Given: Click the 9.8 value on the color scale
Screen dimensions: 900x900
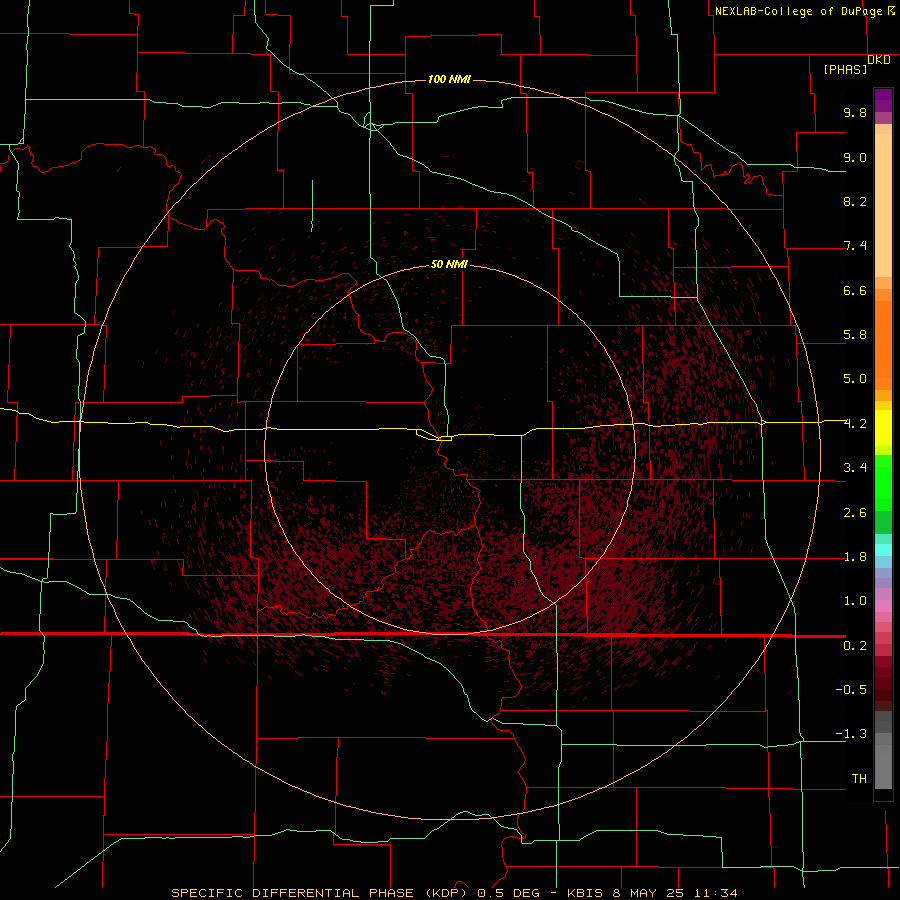Looking at the screenshot, I should click(x=855, y=112).
